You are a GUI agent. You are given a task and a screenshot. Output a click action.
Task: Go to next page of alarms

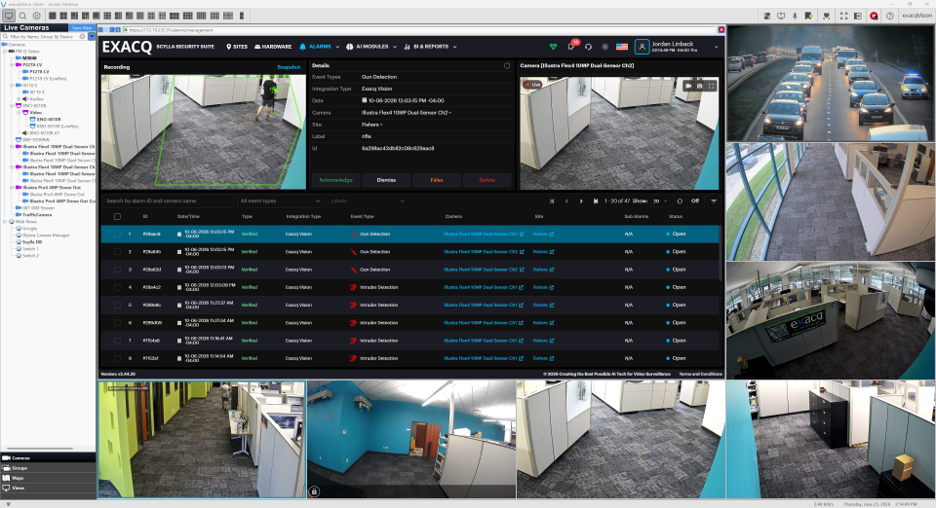[x=581, y=201]
